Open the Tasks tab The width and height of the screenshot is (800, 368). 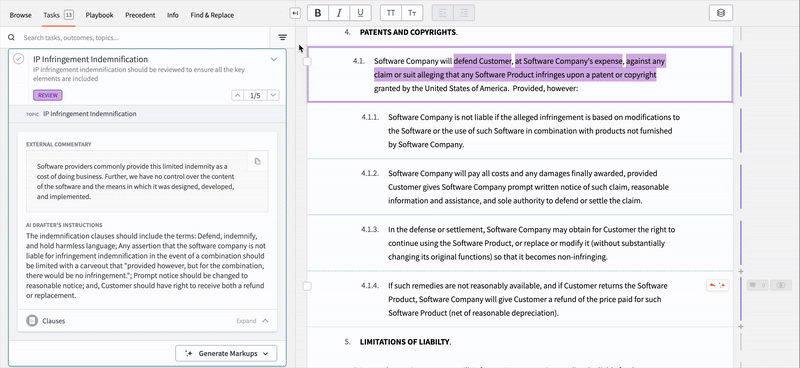[x=52, y=15]
